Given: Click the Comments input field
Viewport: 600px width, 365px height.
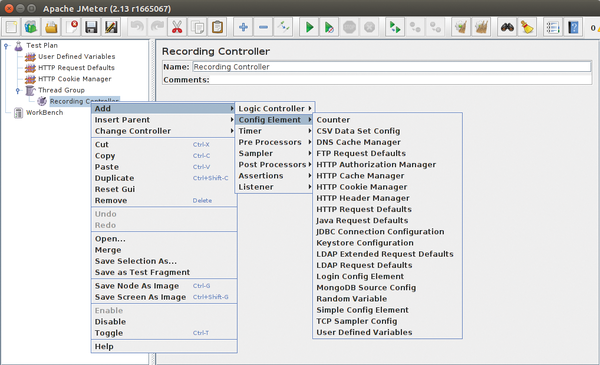Looking at the screenshot, I should pos(401,80).
